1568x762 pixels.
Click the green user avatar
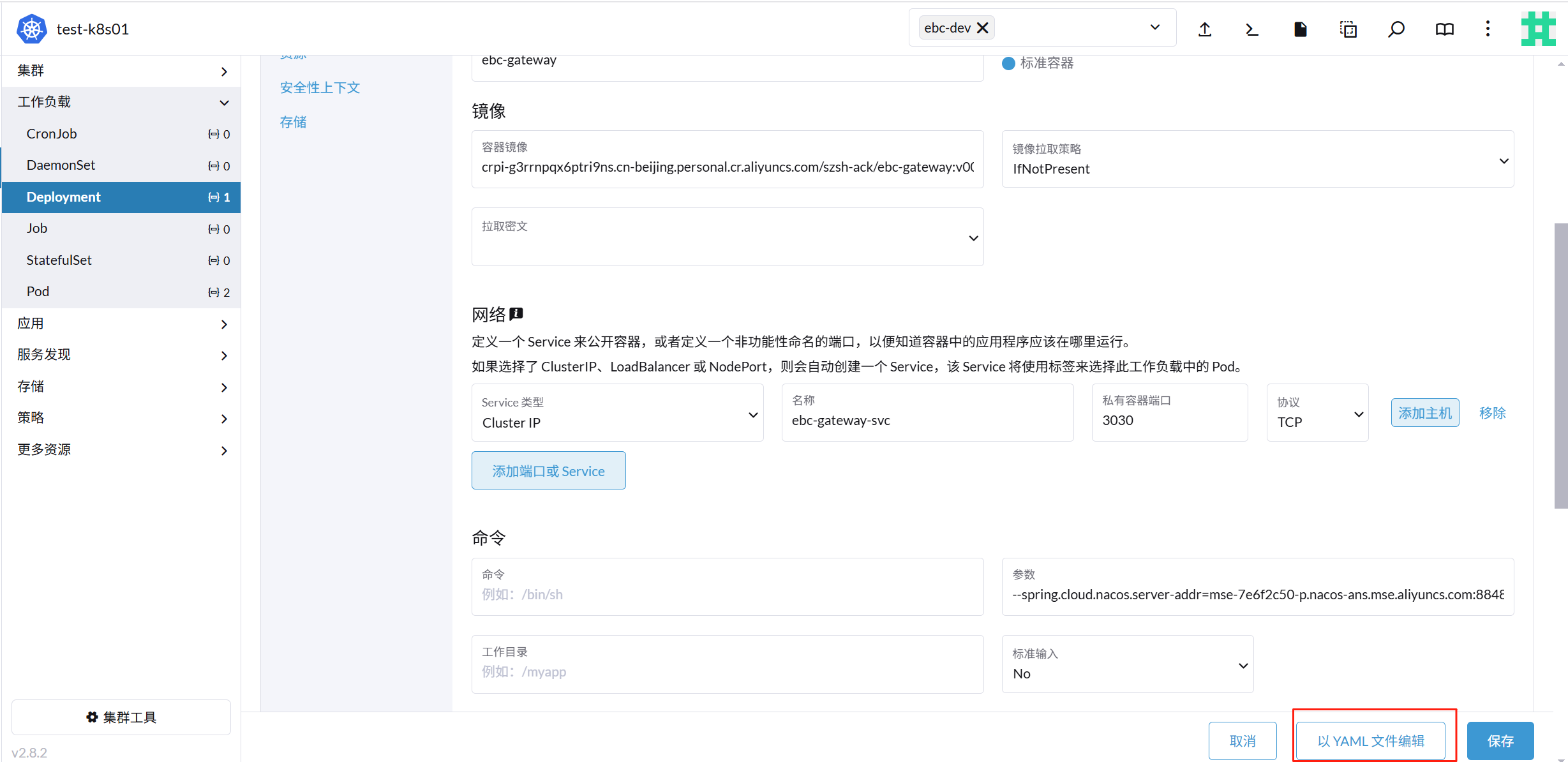pos(1538,29)
